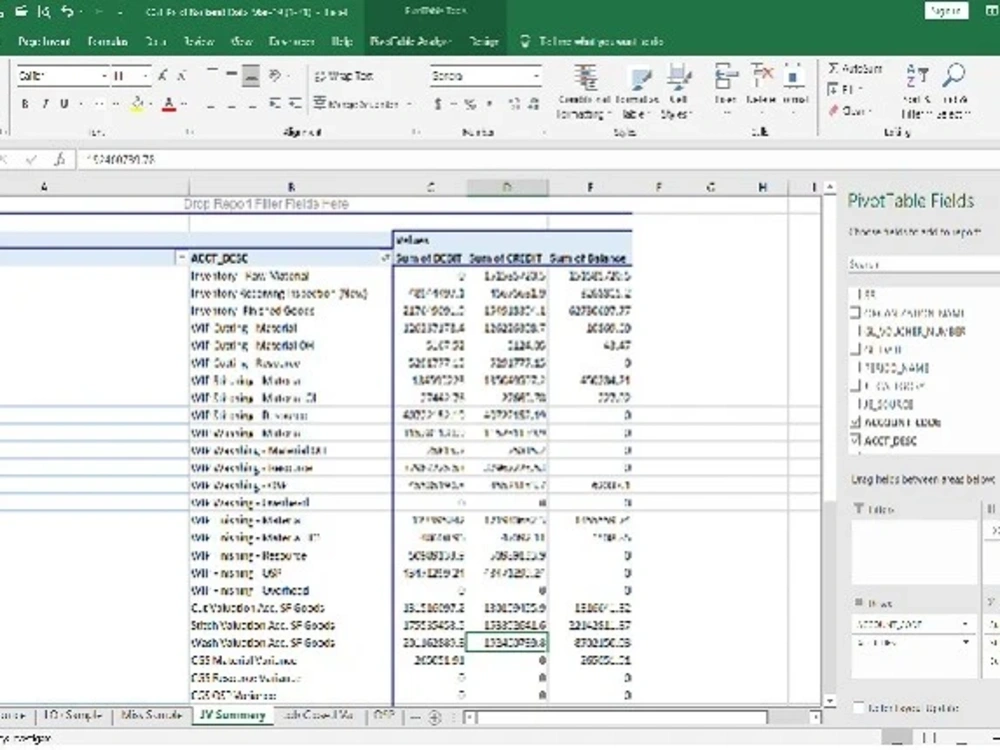Open the font size dropdown

pyautogui.click(x=145, y=76)
